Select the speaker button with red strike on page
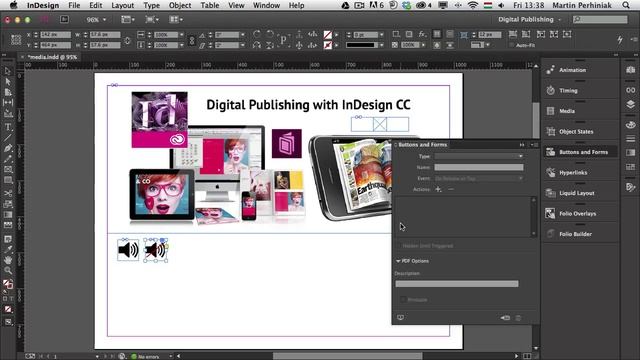 coord(156,250)
